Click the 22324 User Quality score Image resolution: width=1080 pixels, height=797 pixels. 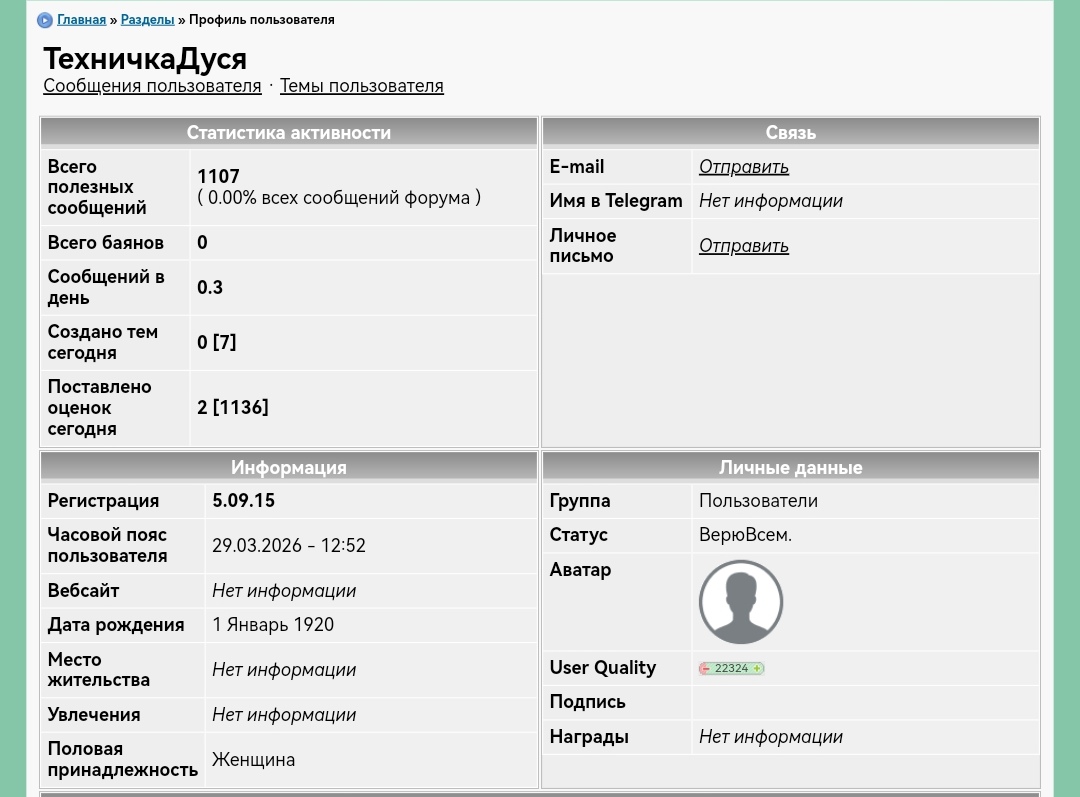click(x=731, y=668)
